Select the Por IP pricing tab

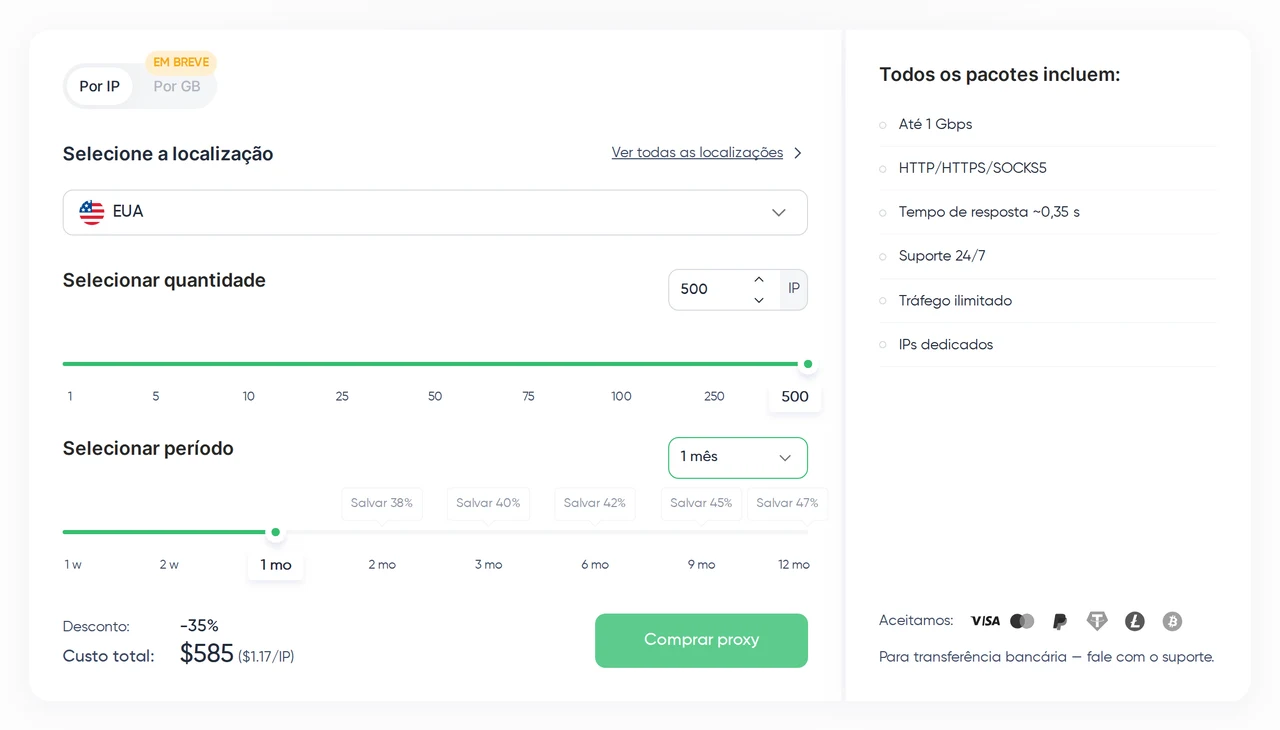click(100, 87)
